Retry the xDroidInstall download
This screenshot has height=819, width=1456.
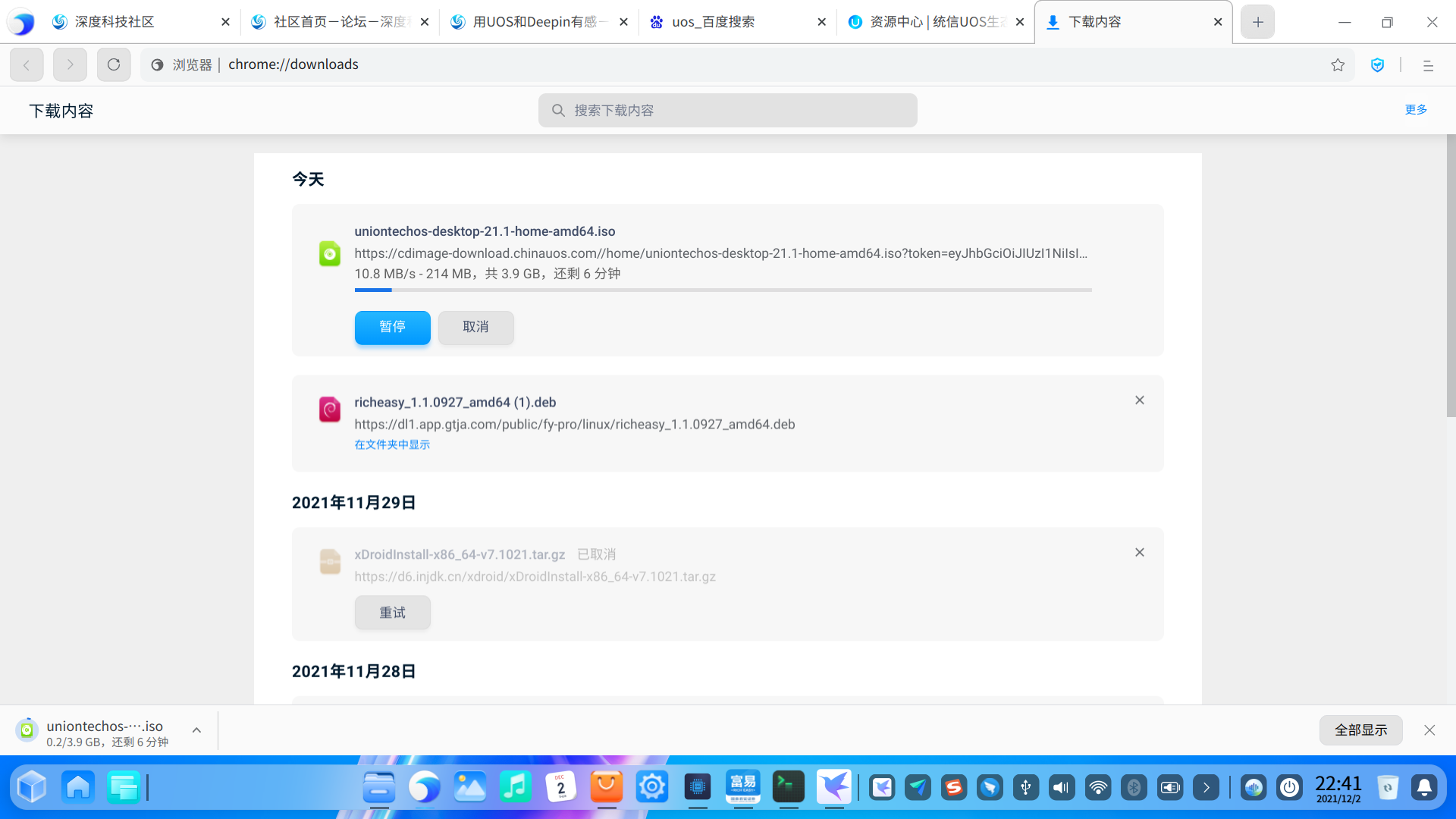tap(392, 613)
